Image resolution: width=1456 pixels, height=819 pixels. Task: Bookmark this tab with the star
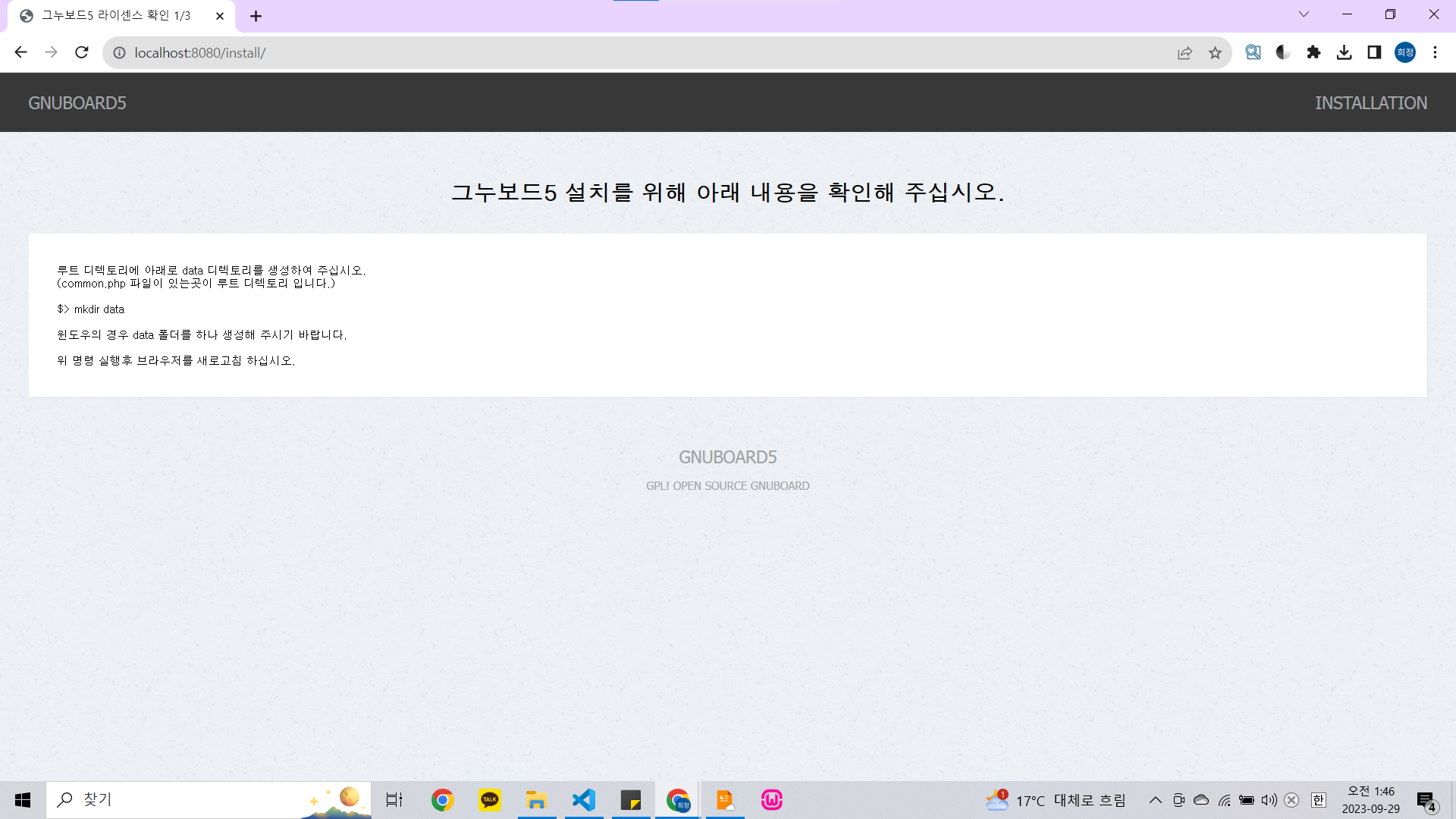[x=1216, y=52]
